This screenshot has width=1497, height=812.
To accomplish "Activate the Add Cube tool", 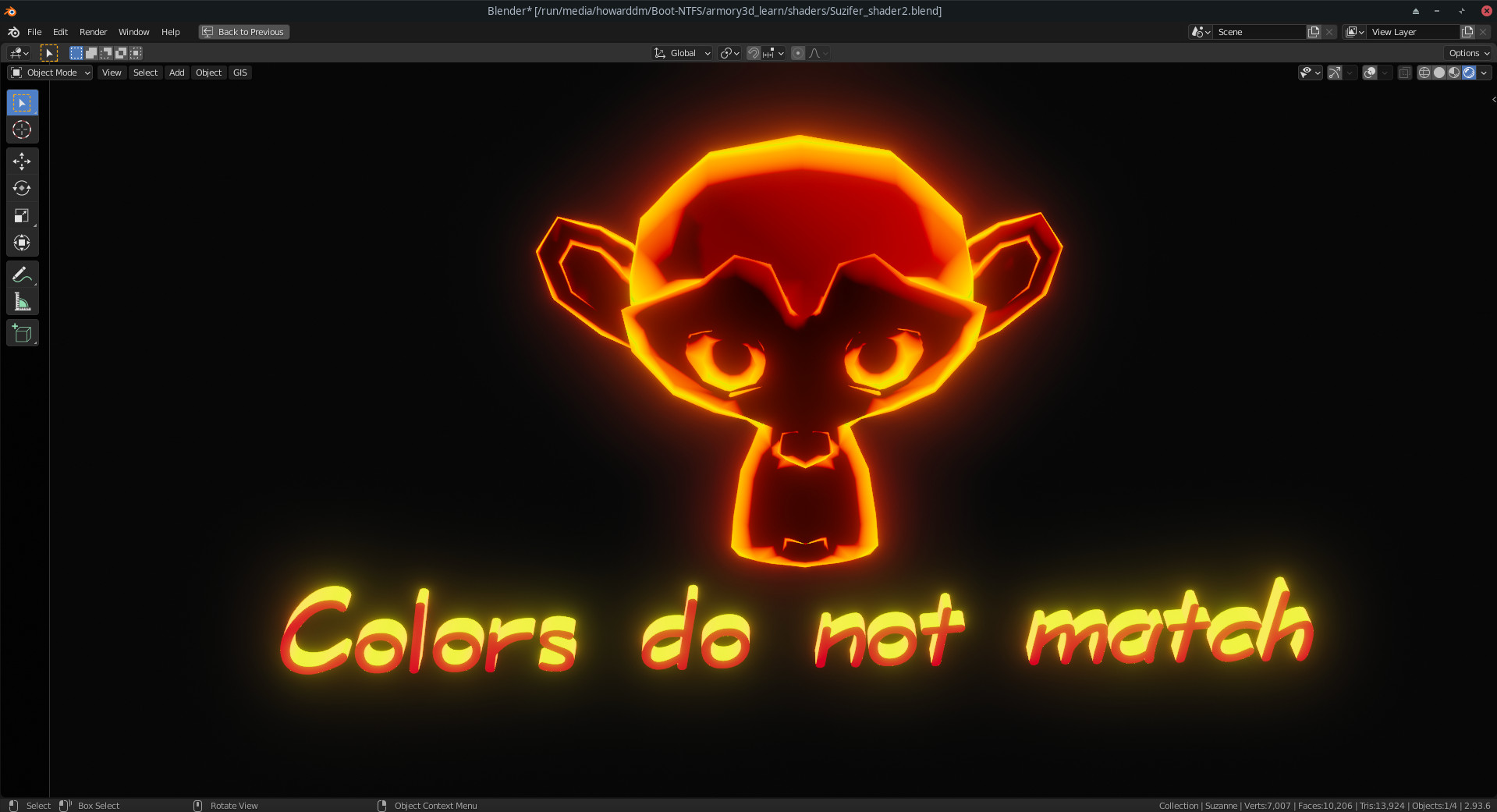I will click(x=22, y=334).
